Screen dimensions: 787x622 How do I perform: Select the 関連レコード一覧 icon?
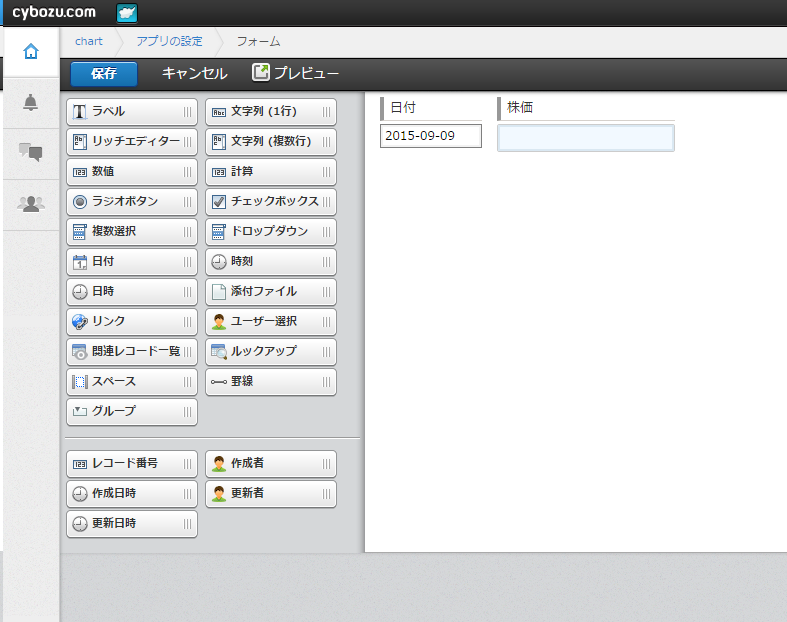tap(80, 352)
